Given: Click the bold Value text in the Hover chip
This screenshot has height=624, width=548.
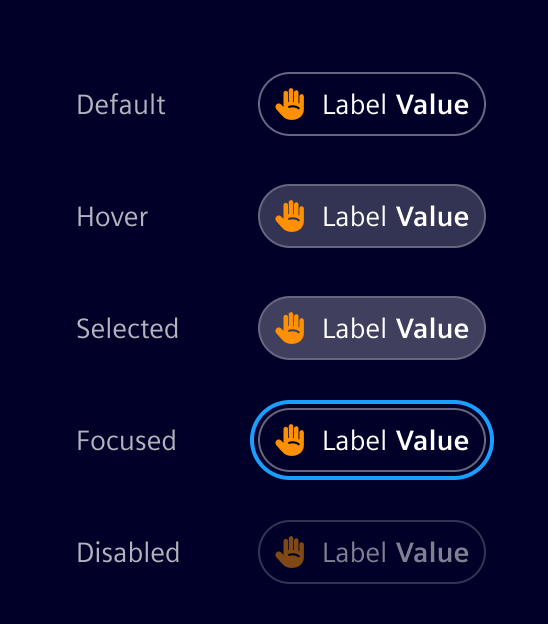Looking at the screenshot, I should pyautogui.click(x=433, y=217).
